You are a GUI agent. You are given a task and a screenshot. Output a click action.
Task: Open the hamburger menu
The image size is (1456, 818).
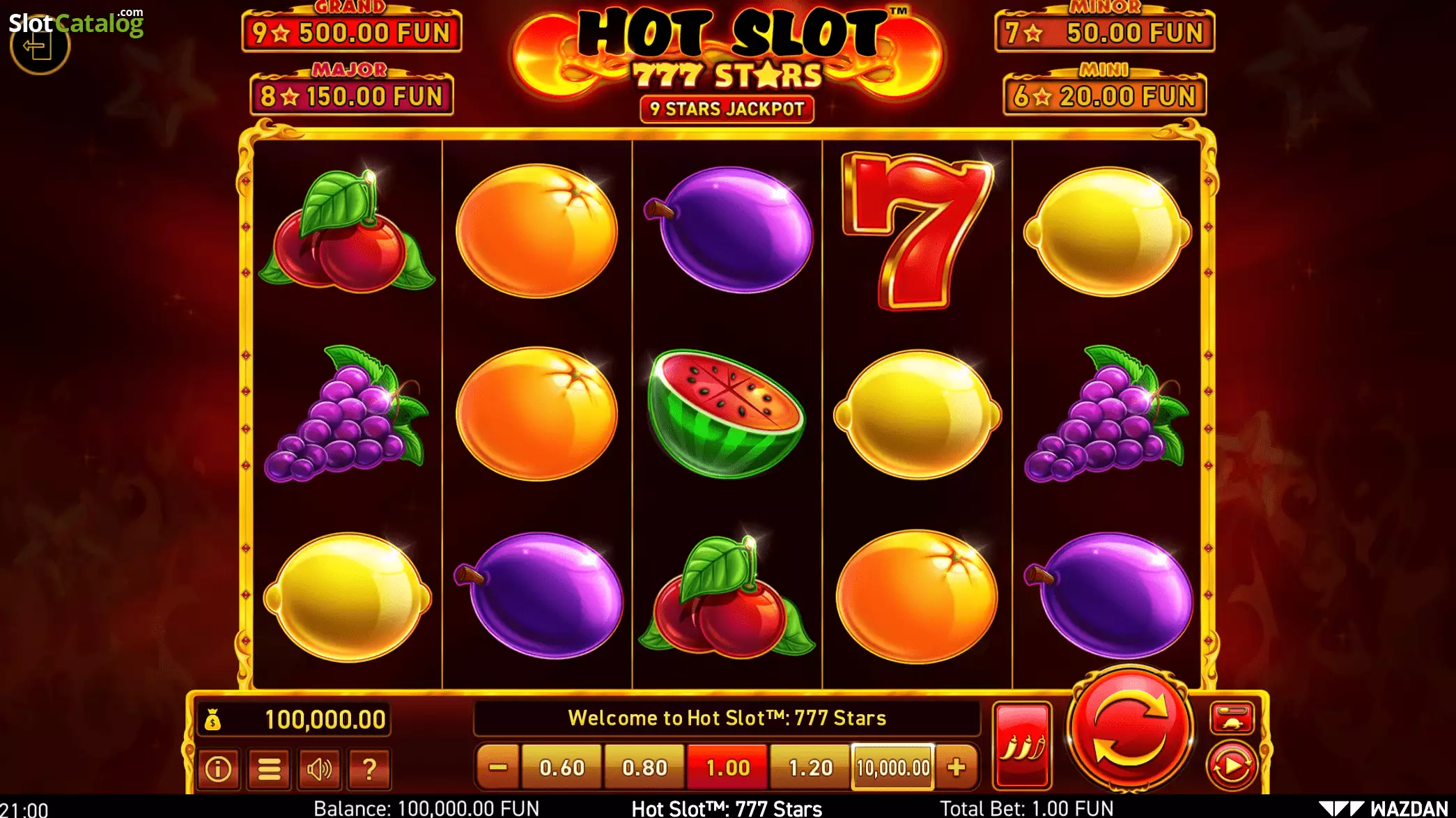[269, 769]
